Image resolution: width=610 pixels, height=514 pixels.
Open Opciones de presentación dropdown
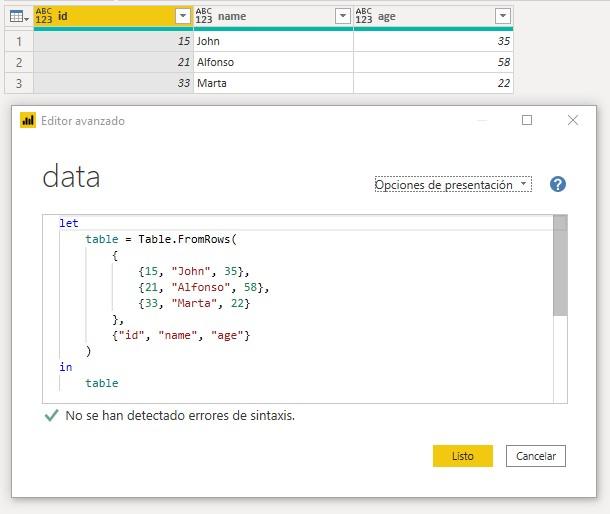tap(453, 185)
